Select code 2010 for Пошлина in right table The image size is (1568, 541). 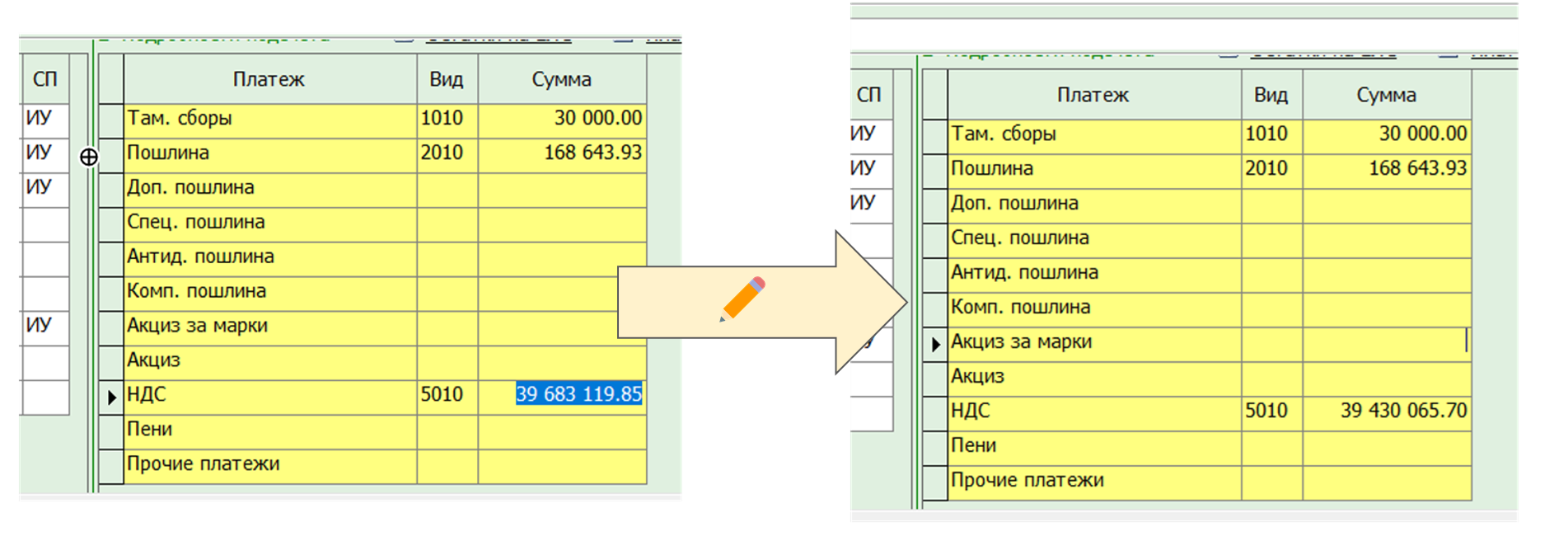(1266, 169)
